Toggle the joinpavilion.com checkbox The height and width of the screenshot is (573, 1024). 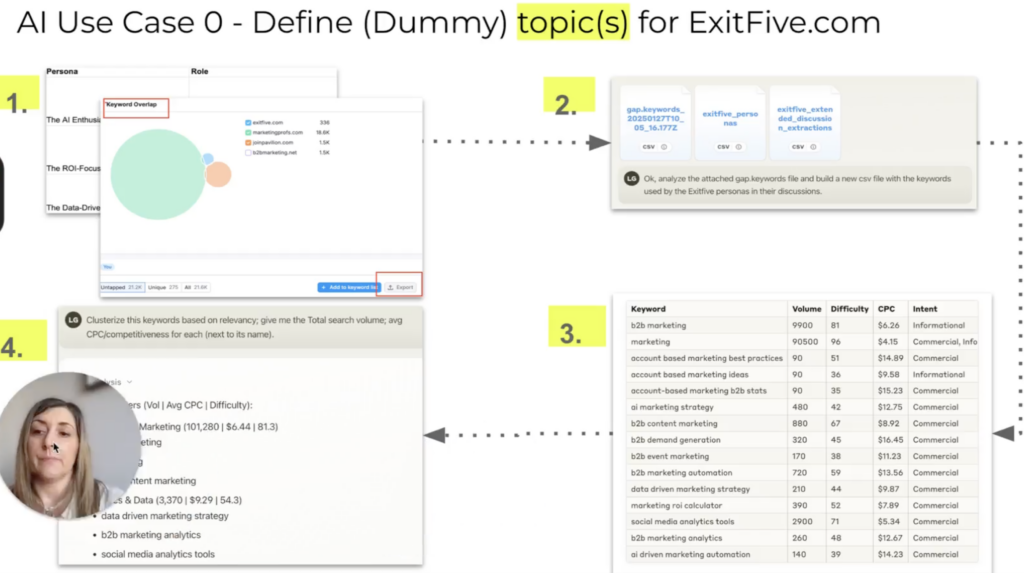click(x=248, y=142)
